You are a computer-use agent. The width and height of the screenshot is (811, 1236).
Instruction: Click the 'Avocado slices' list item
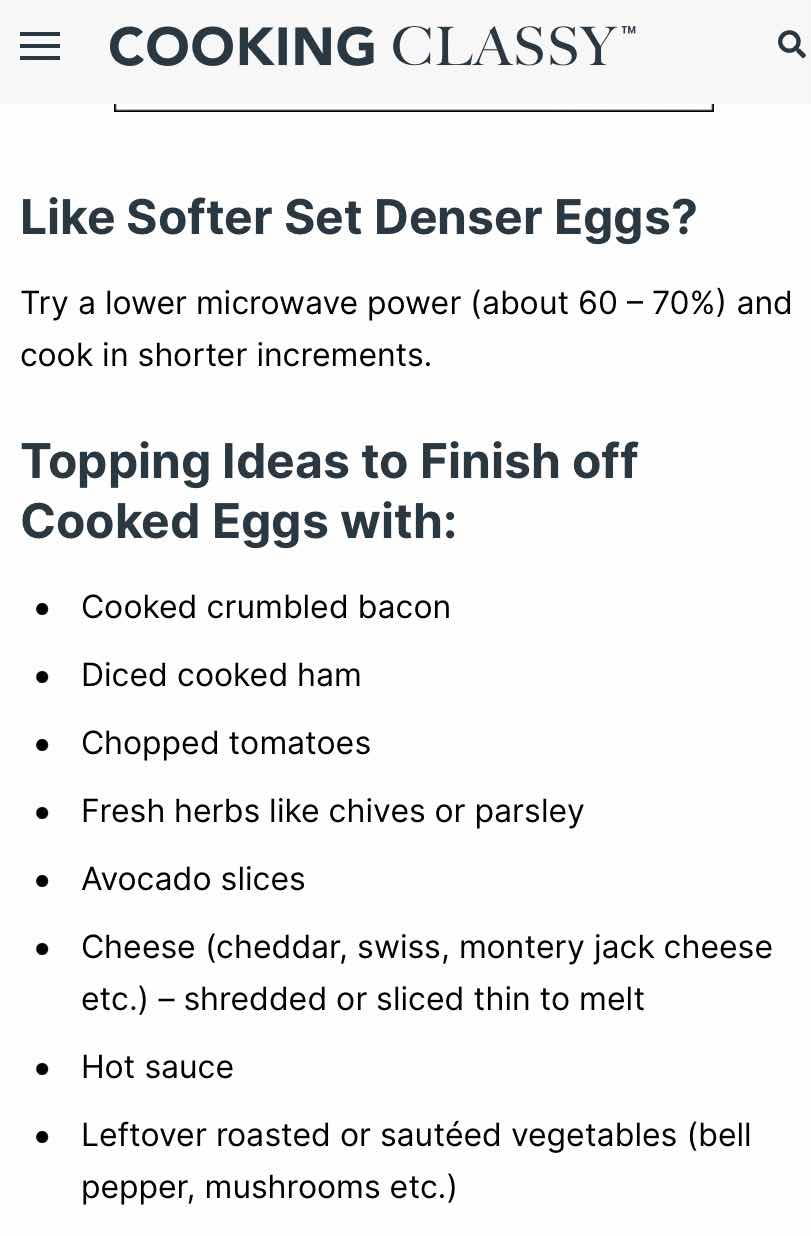pyautogui.click(x=193, y=879)
